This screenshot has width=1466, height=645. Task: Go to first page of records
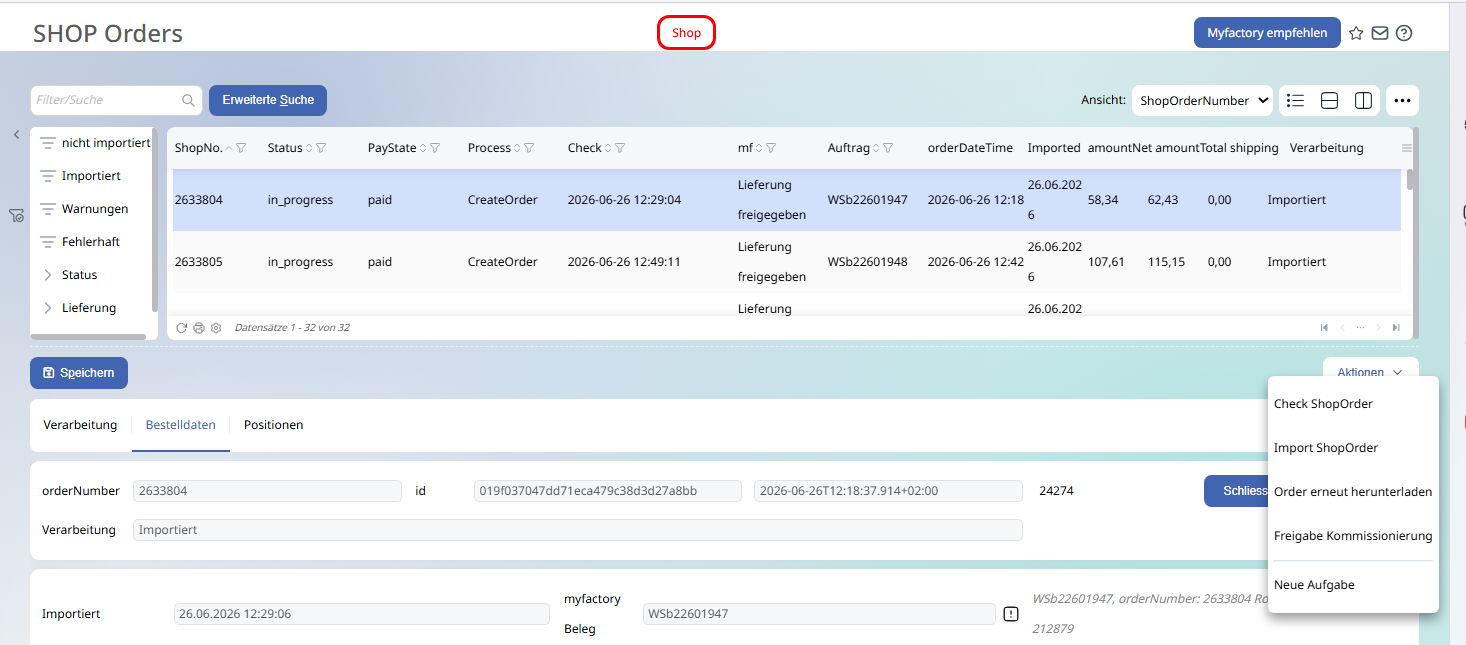pos(1325,327)
